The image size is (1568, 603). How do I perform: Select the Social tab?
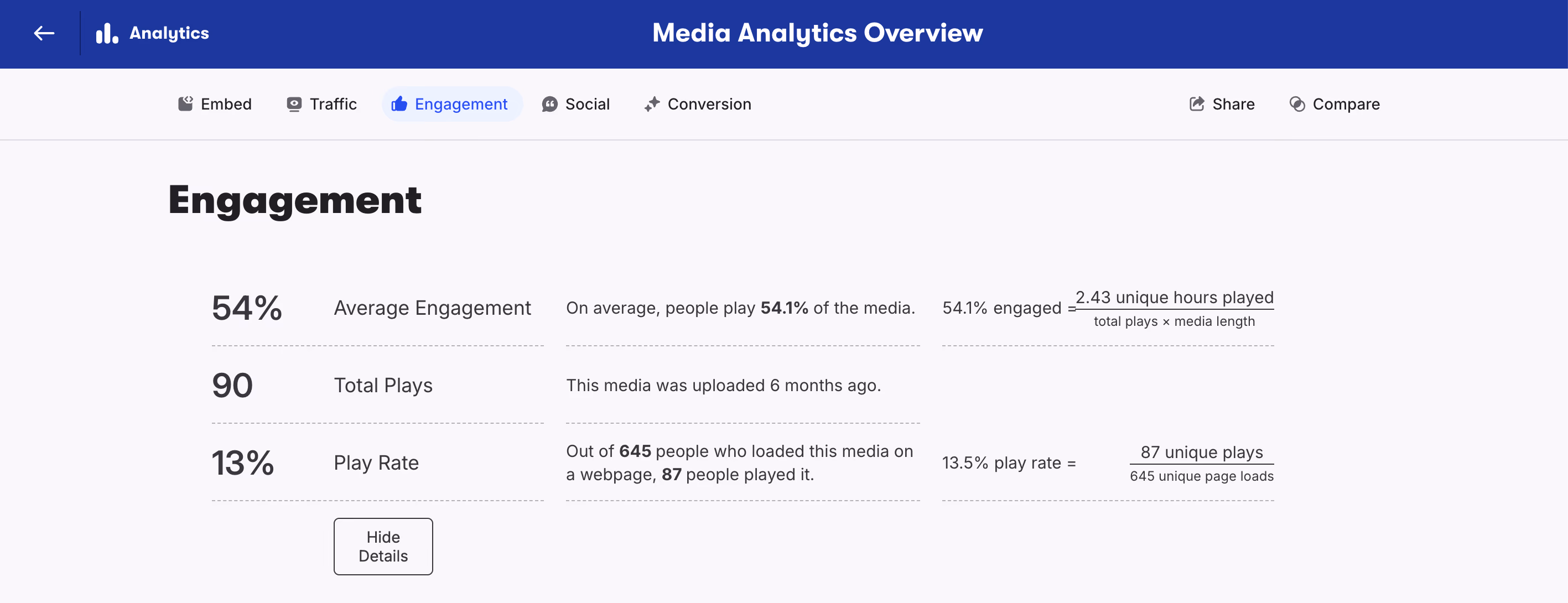pyautogui.click(x=576, y=104)
